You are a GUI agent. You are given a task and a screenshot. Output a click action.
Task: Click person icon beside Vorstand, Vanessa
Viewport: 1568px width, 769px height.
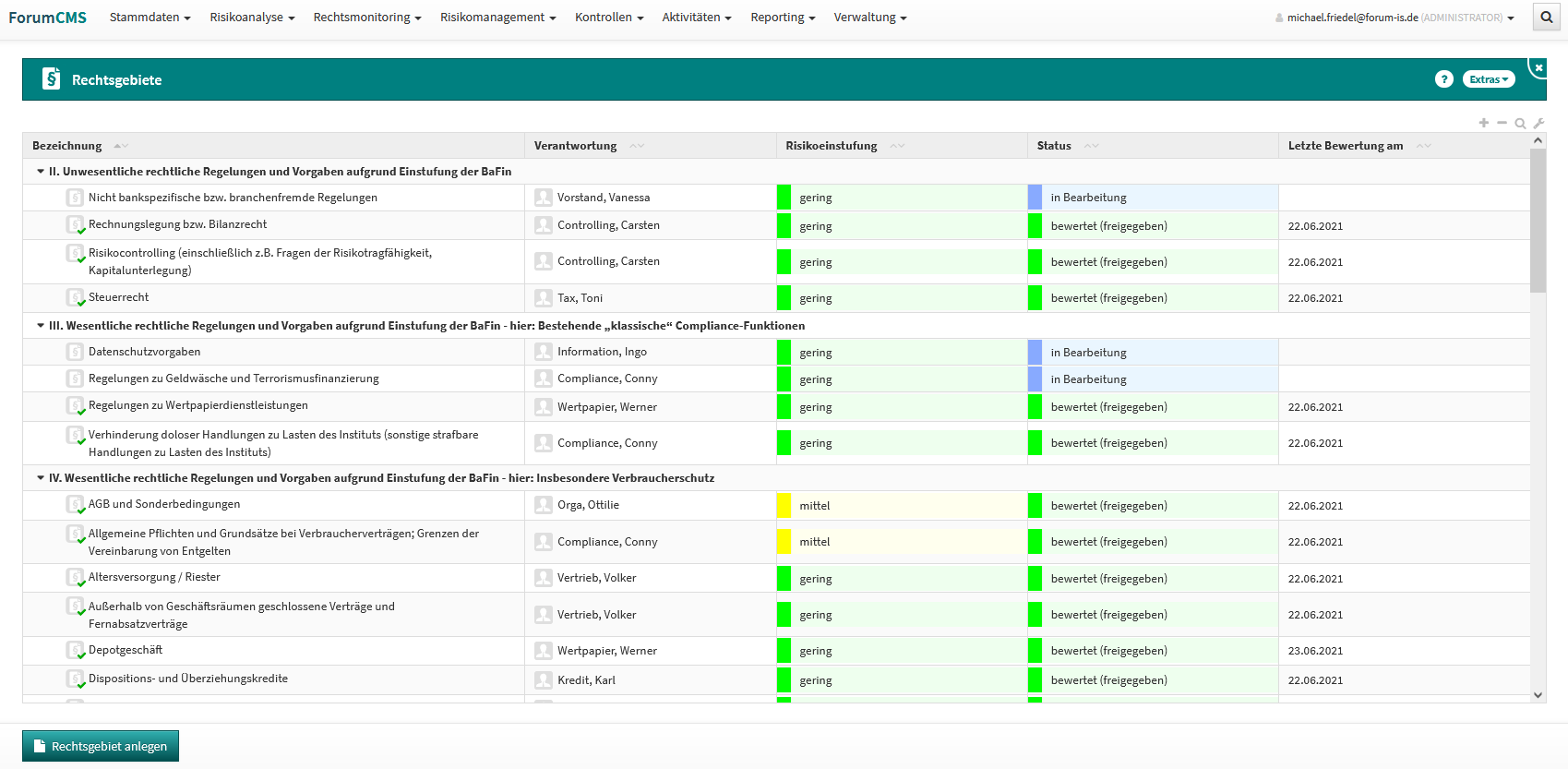[544, 198]
